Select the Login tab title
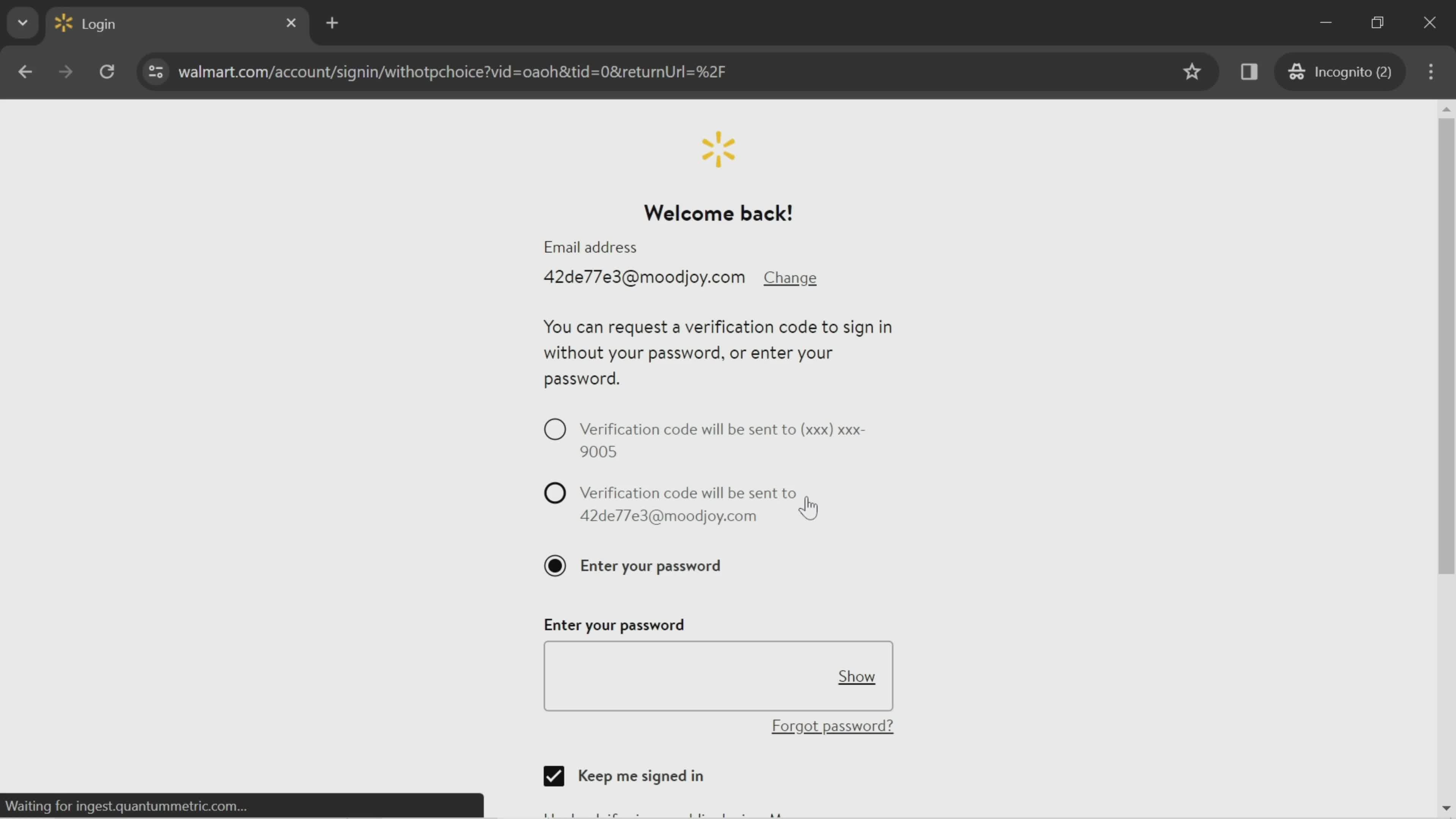This screenshot has width=1456, height=819. (x=98, y=24)
